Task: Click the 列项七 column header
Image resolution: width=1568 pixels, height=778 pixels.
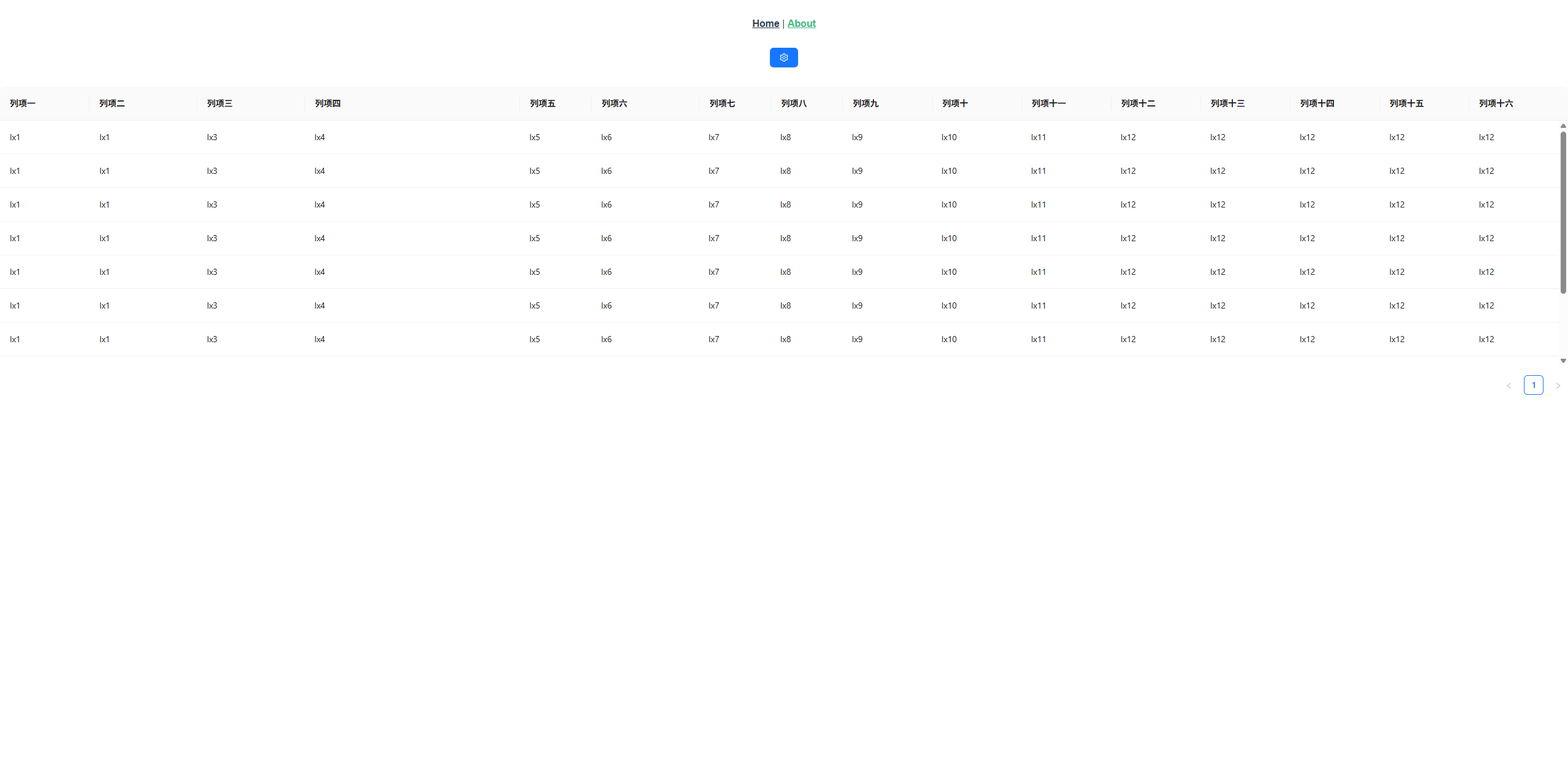Action: tap(722, 103)
